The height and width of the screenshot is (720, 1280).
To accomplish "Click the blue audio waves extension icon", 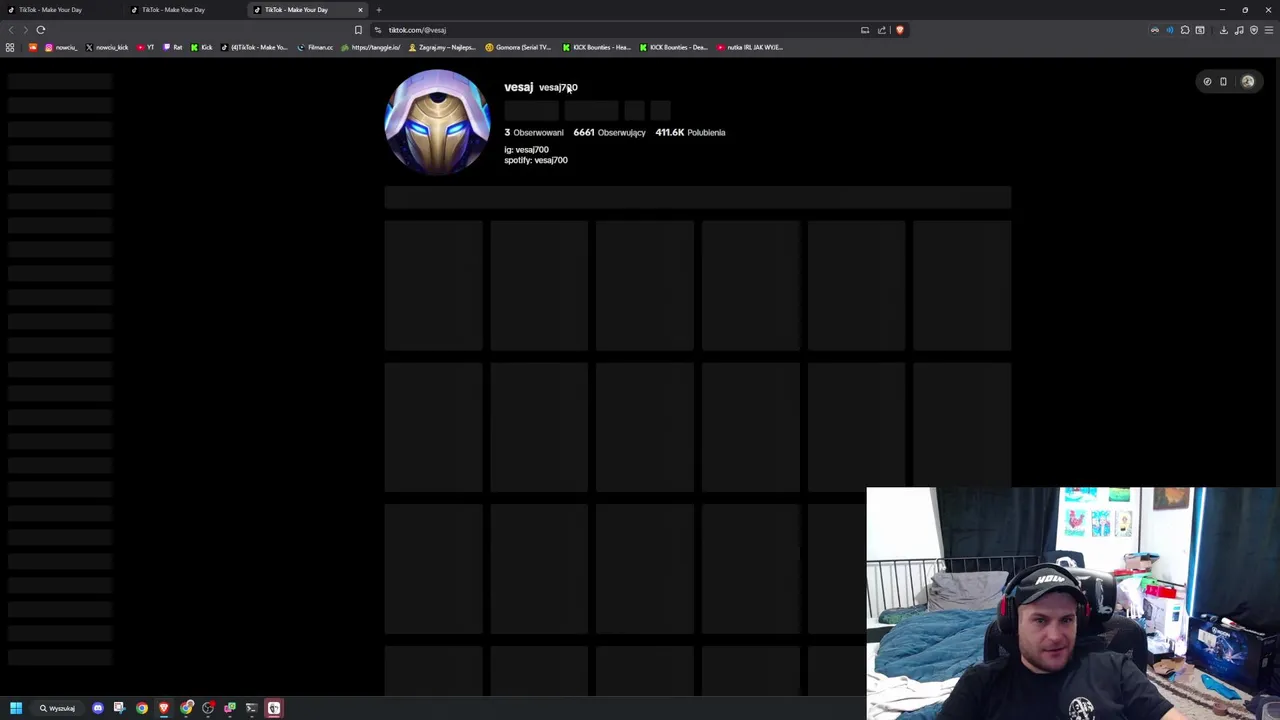I will pyautogui.click(x=1170, y=30).
